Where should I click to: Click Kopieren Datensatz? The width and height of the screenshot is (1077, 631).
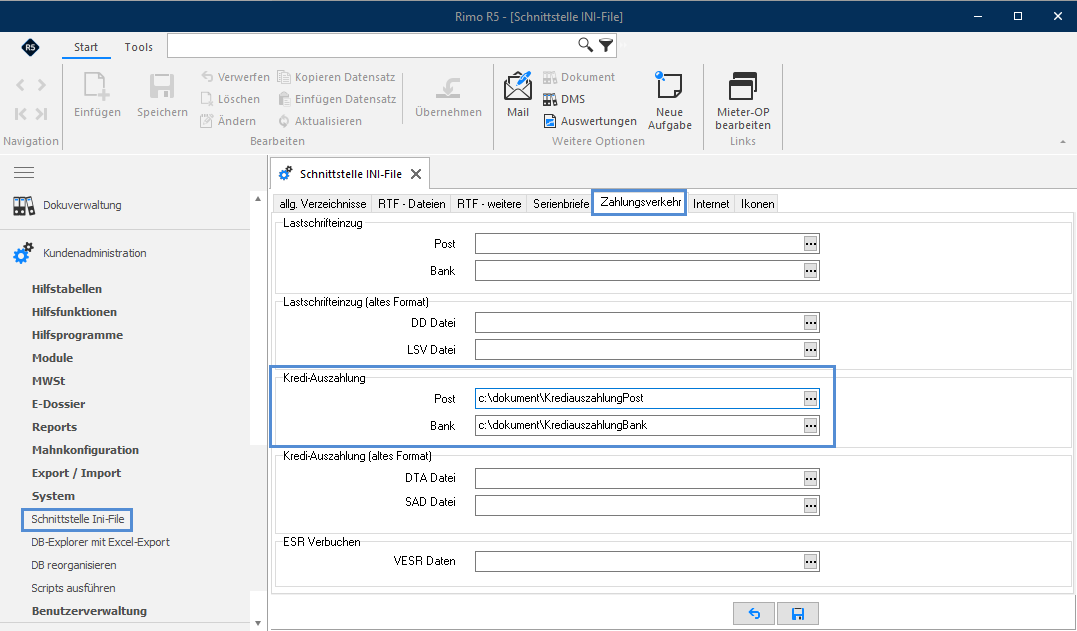337,77
